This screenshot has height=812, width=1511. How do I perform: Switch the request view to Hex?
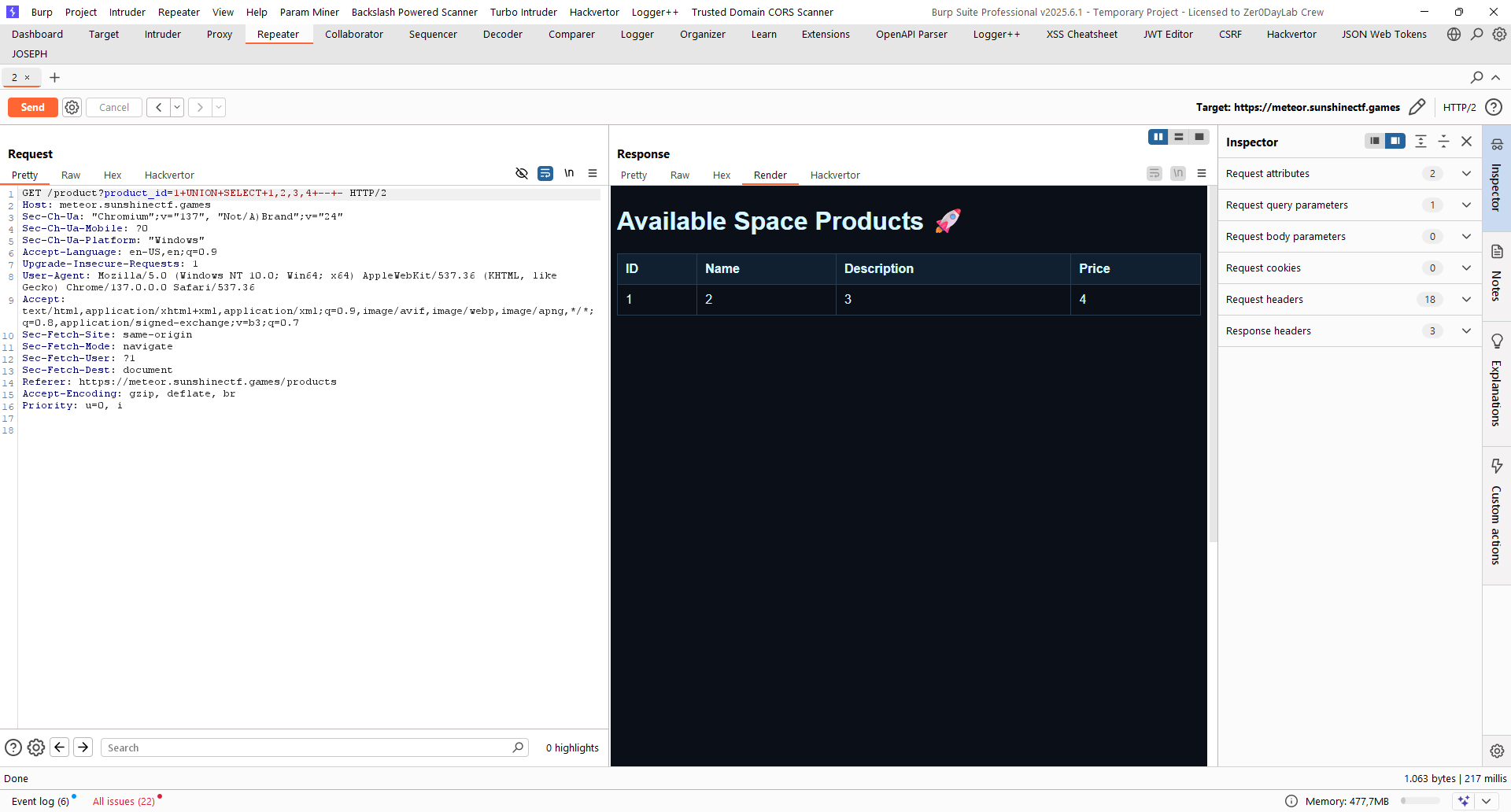point(113,175)
